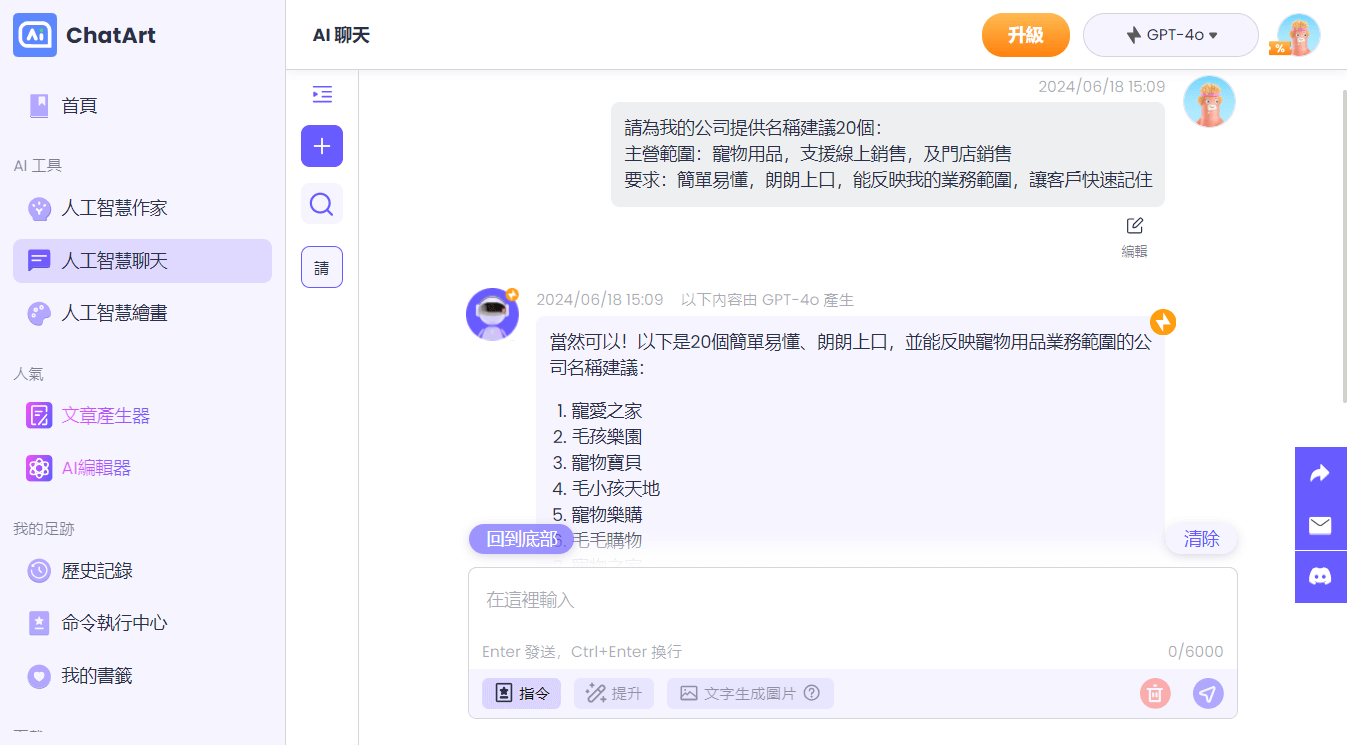
Task: Collapse the chat list panel
Action: (x=322, y=95)
